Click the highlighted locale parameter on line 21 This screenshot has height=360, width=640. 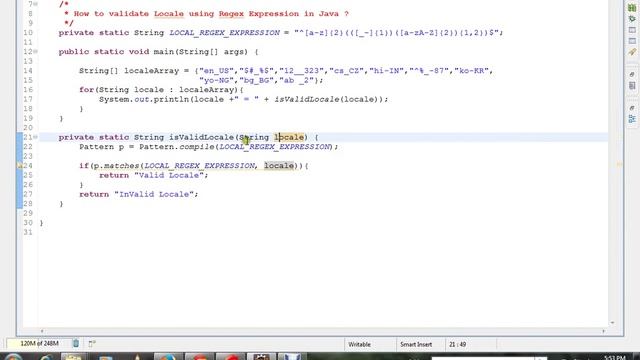pyautogui.click(x=289, y=137)
